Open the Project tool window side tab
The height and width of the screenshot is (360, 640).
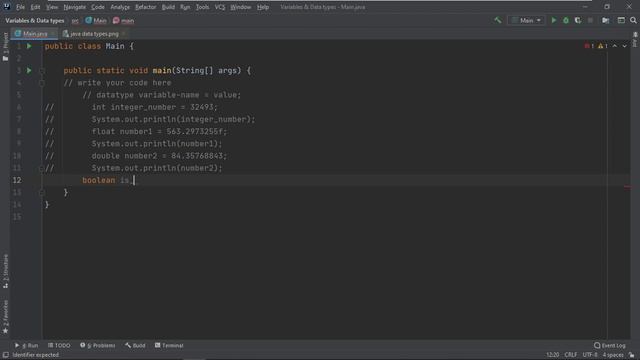5,47
